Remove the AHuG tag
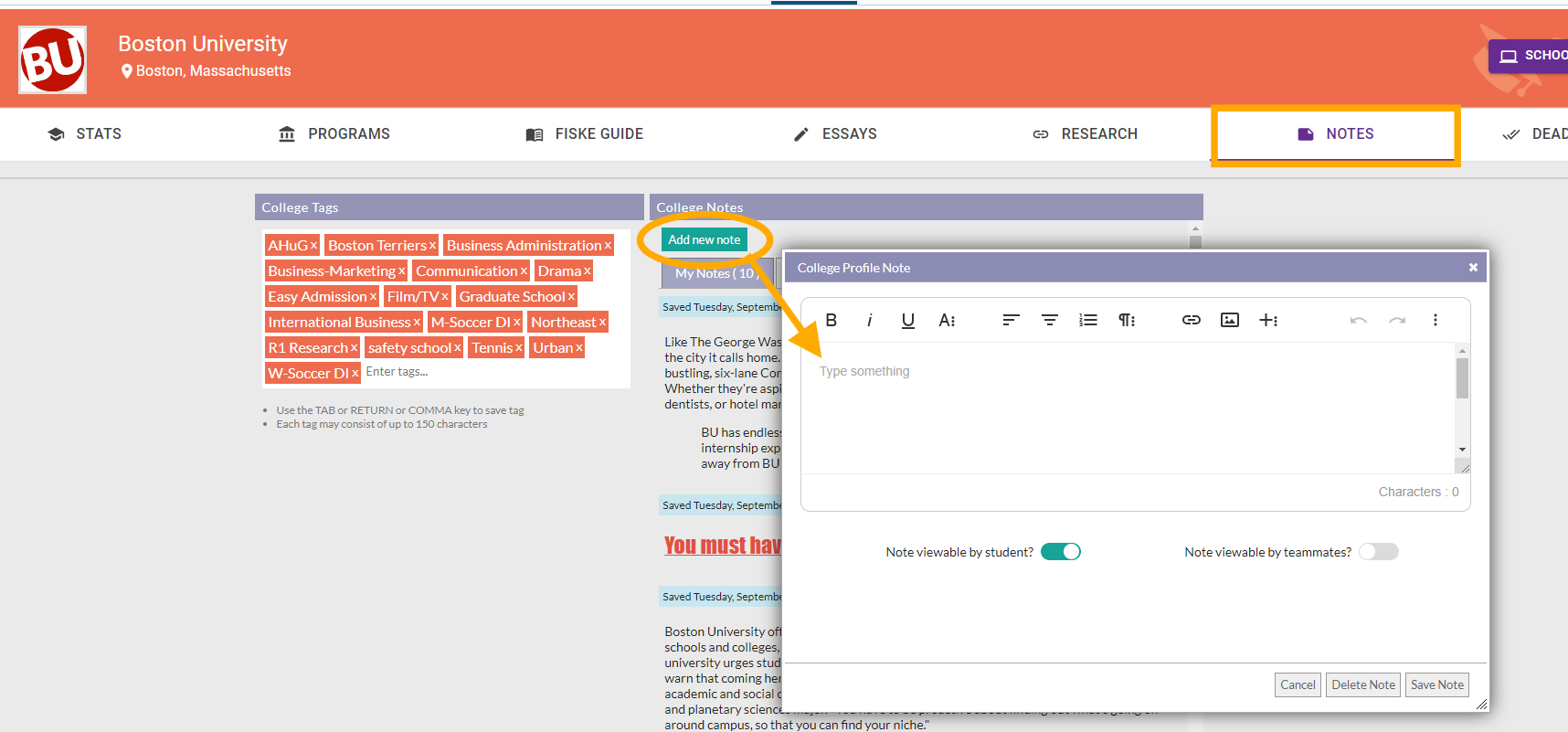The height and width of the screenshot is (732, 1568). coord(313,246)
